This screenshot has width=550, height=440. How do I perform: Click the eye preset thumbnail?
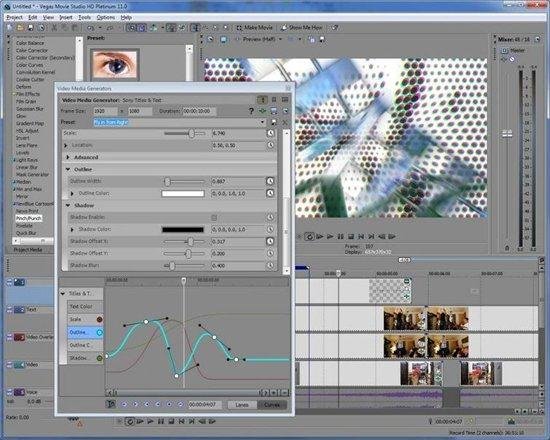pyautogui.click(x=115, y=64)
